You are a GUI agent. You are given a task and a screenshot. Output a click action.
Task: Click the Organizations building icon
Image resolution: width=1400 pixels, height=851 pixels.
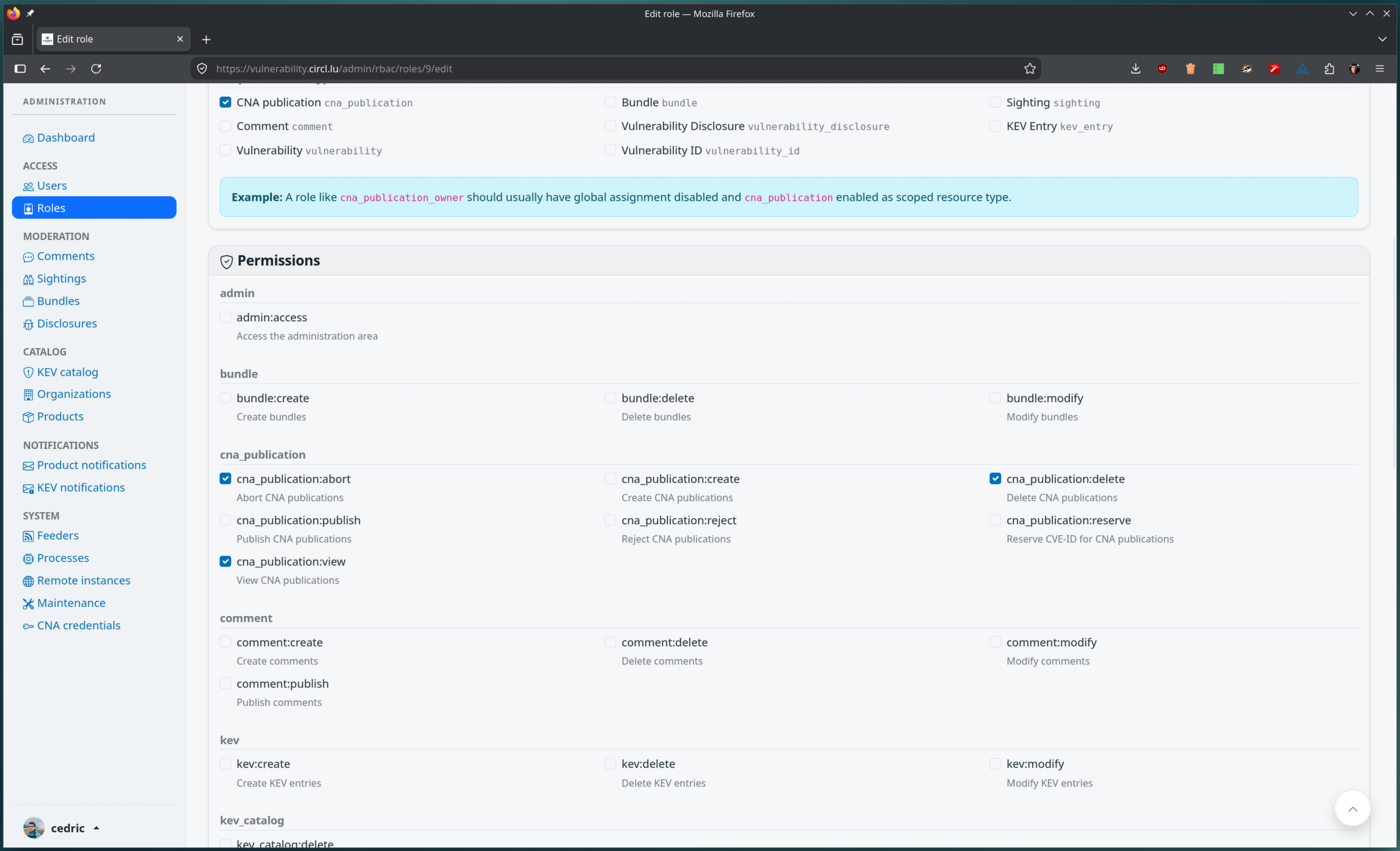pos(28,395)
